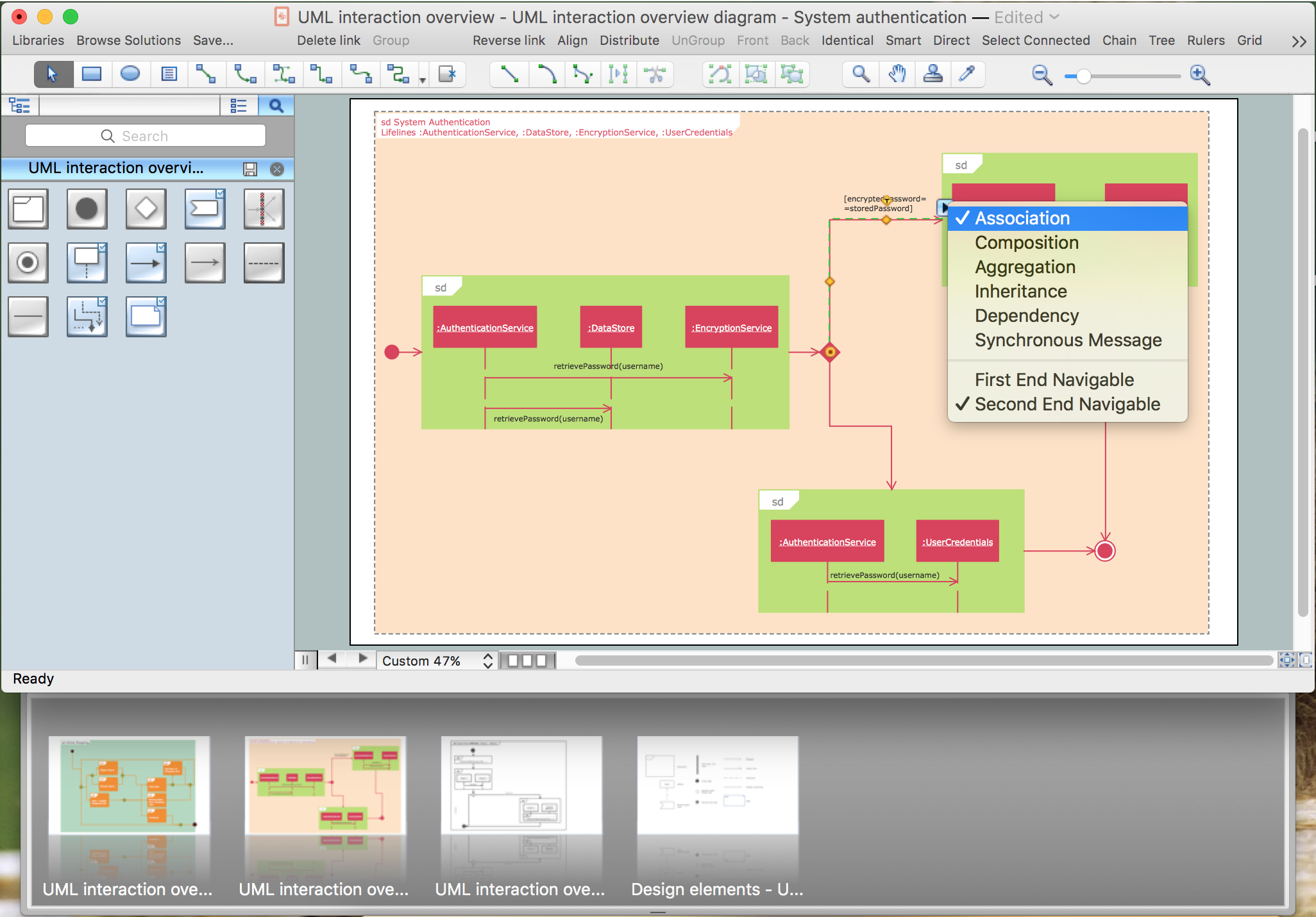
Task: Click Reverse link in toolbar
Action: point(509,40)
